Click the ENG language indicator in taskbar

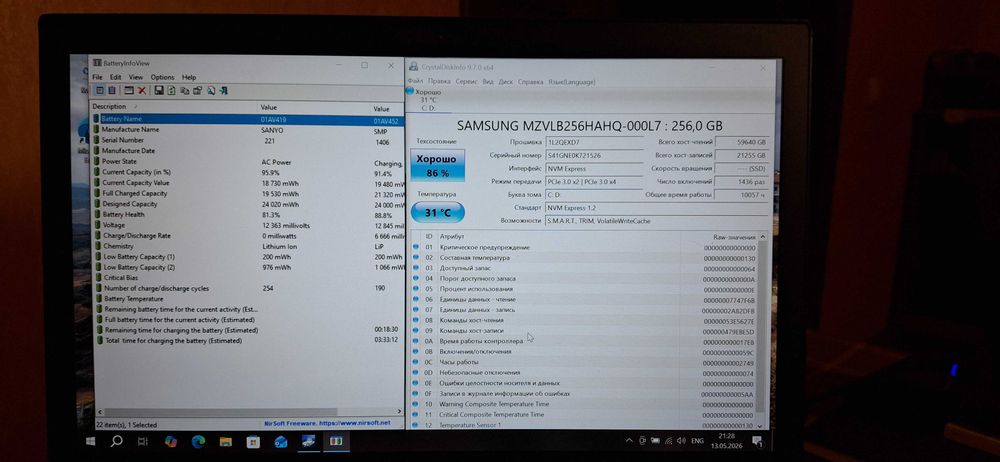[698, 440]
